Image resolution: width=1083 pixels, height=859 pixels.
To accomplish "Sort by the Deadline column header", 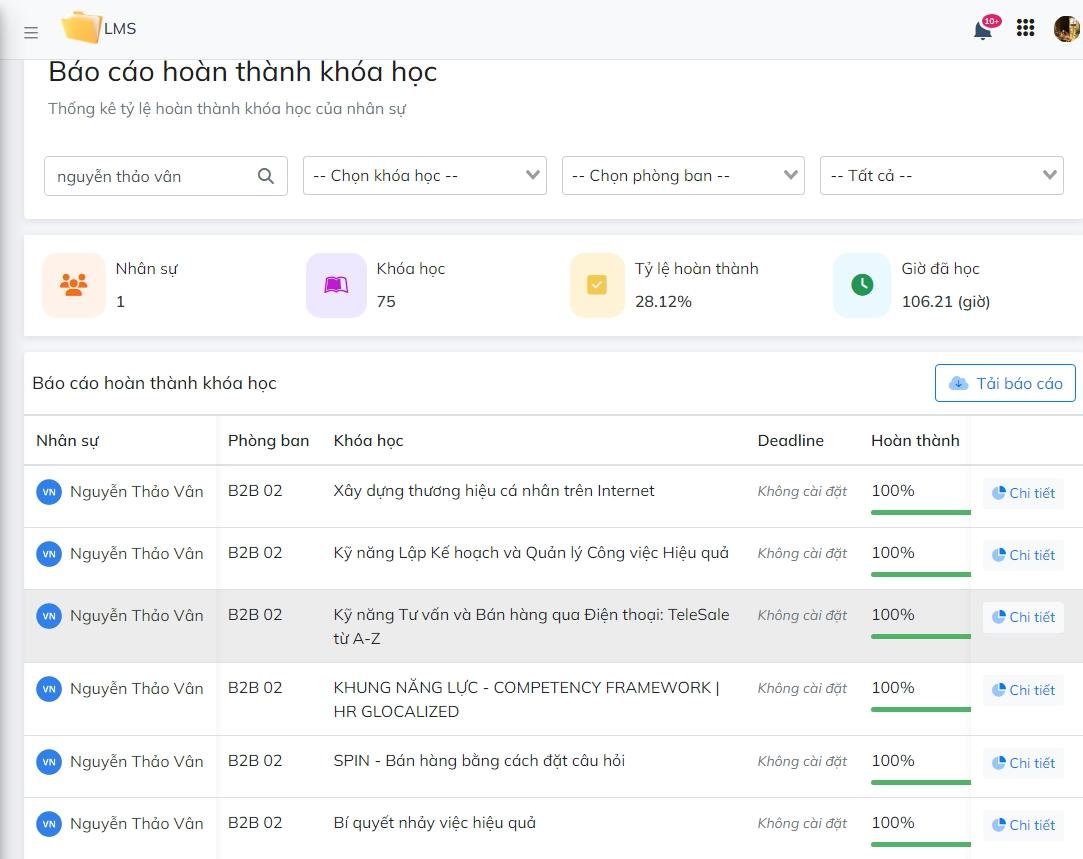I will pyautogui.click(x=790, y=440).
